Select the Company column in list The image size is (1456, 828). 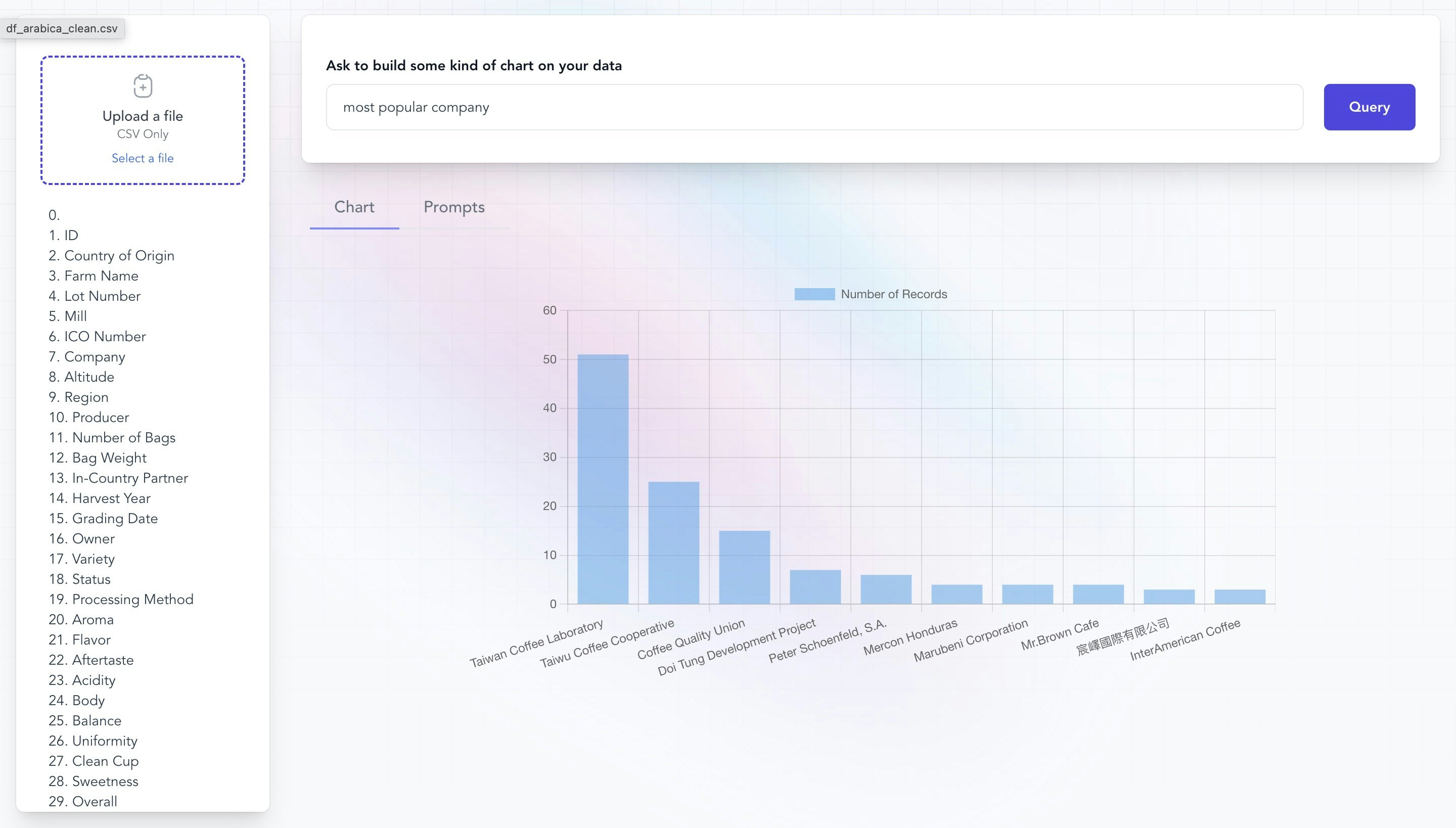coord(95,356)
